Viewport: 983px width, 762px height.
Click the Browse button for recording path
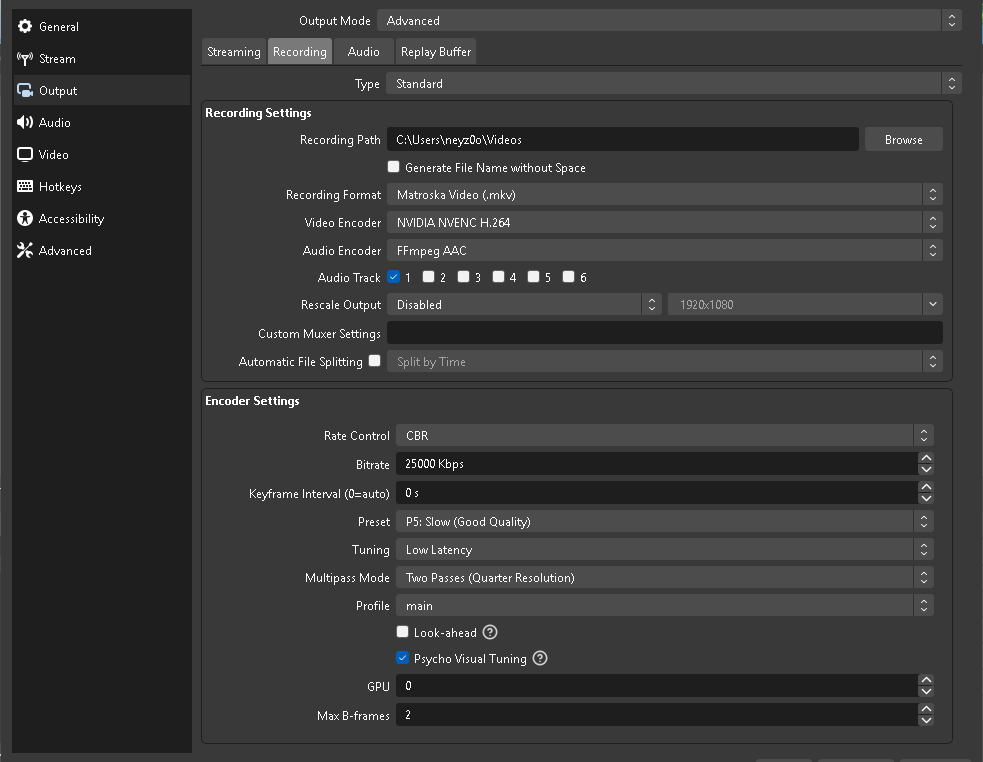pos(903,139)
